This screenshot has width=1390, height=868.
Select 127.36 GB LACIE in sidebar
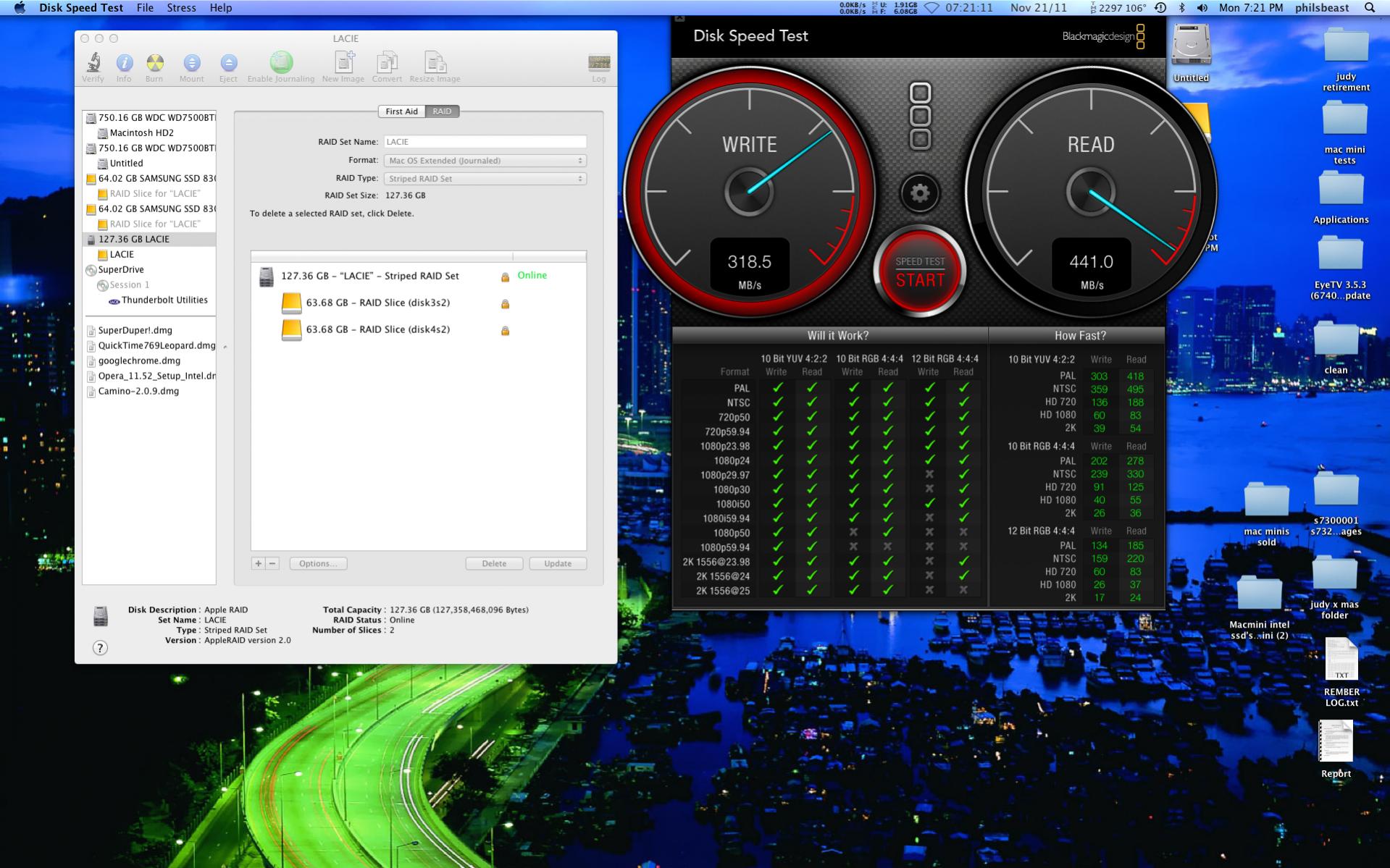pos(149,240)
